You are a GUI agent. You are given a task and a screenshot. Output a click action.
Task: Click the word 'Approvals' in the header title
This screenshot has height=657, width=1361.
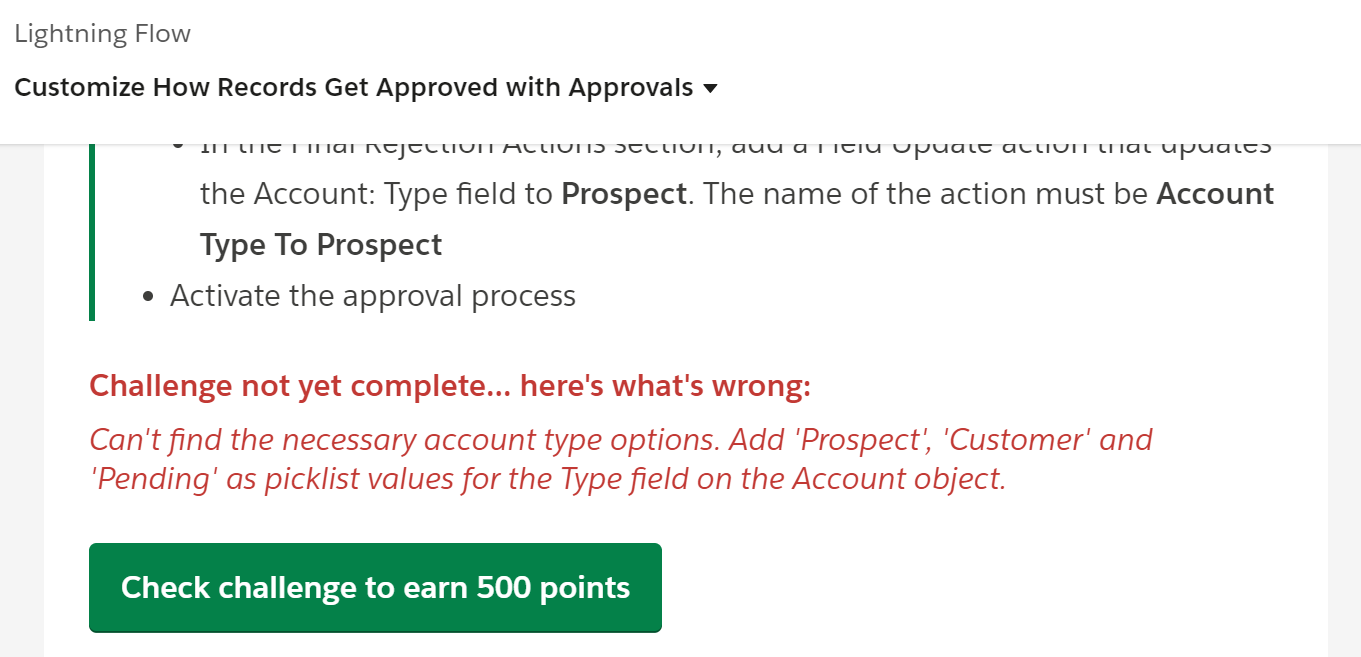[x=631, y=88]
